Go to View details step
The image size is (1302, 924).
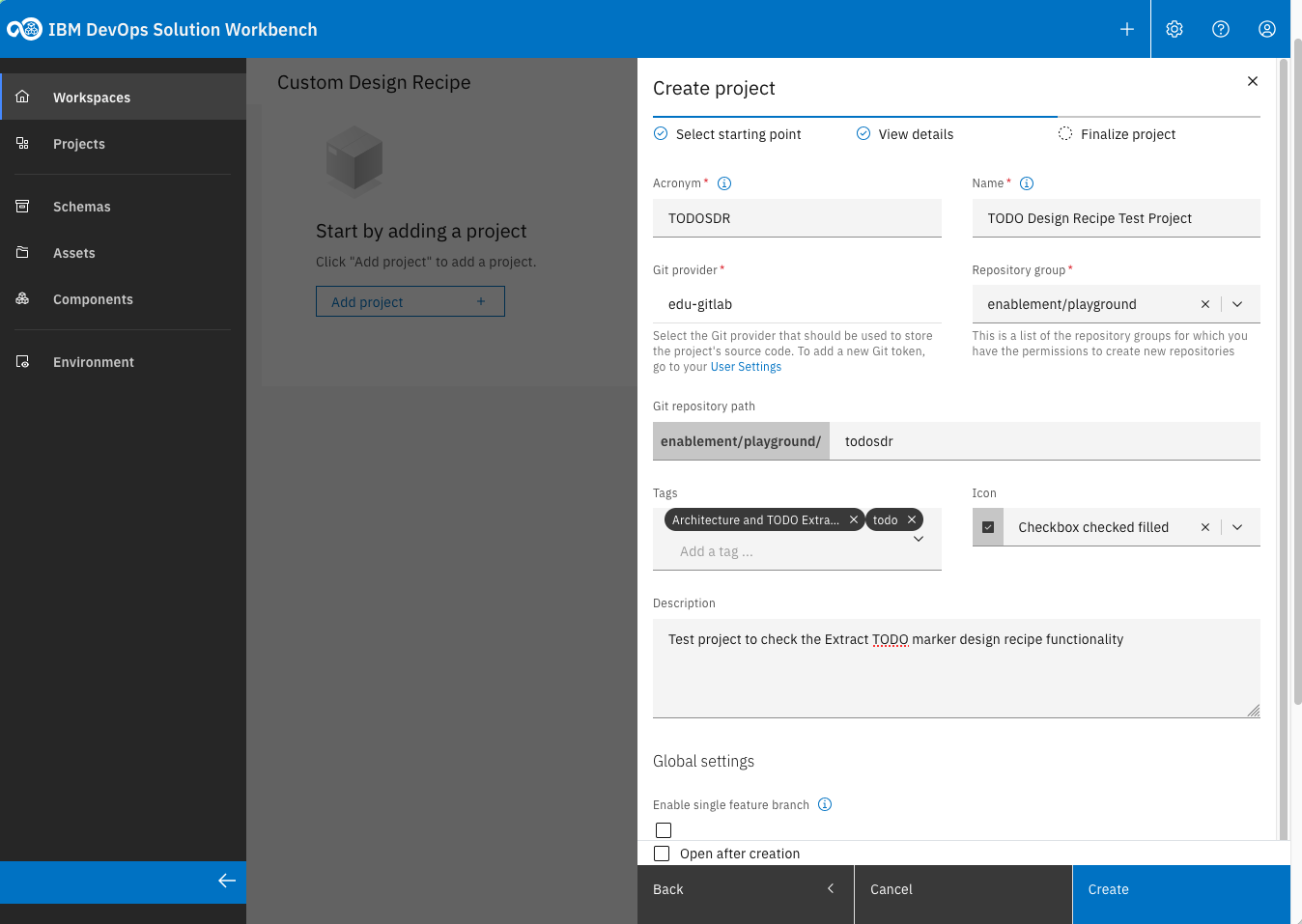click(905, 134)
